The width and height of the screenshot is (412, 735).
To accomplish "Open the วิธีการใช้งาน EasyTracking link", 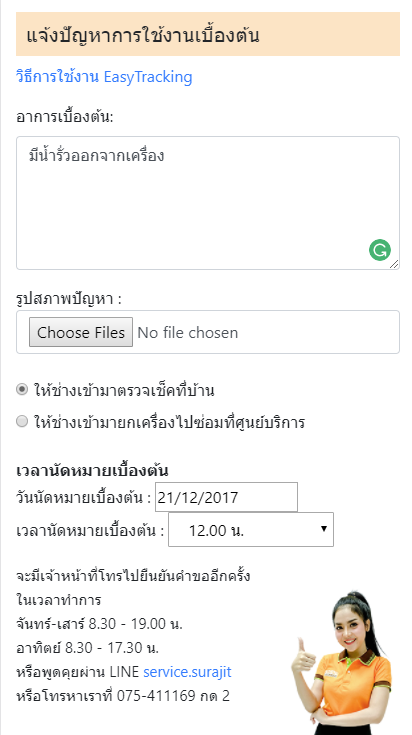I will pyautogui.click(x=104, y=77).
